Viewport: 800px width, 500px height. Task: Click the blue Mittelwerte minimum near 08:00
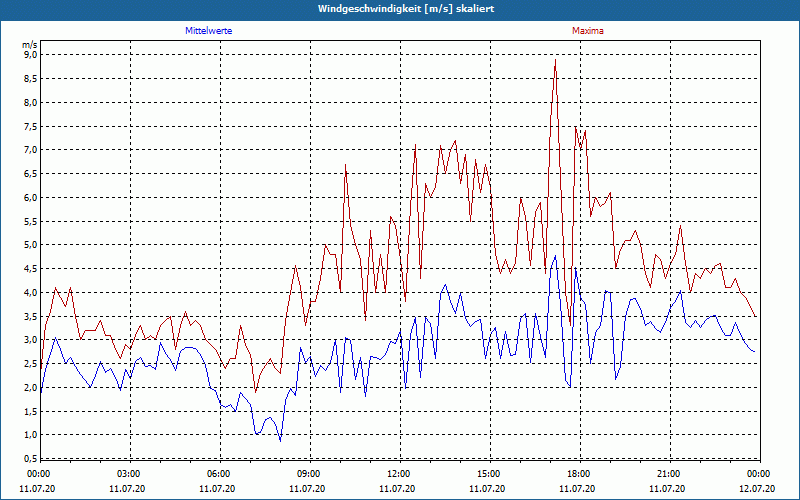[280, 440]
